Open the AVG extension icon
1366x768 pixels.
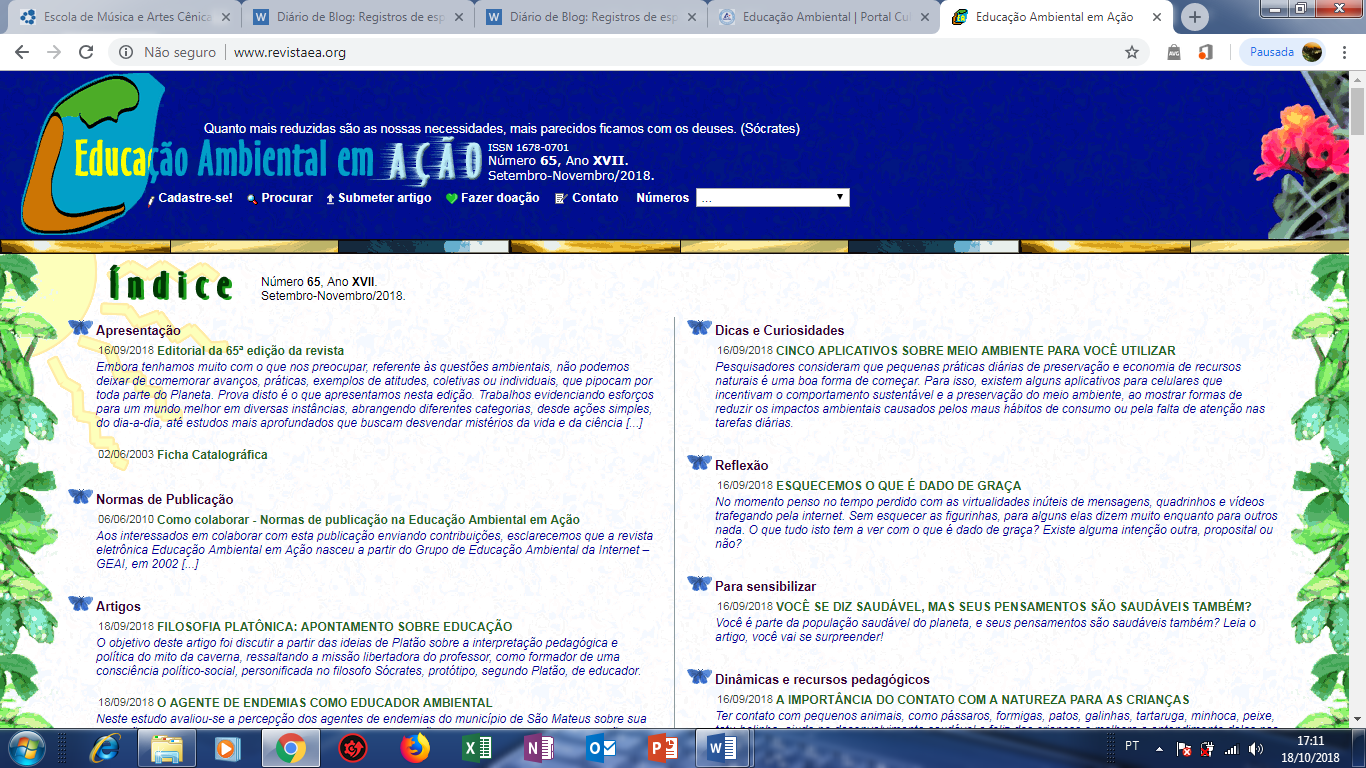point(1174,52)
